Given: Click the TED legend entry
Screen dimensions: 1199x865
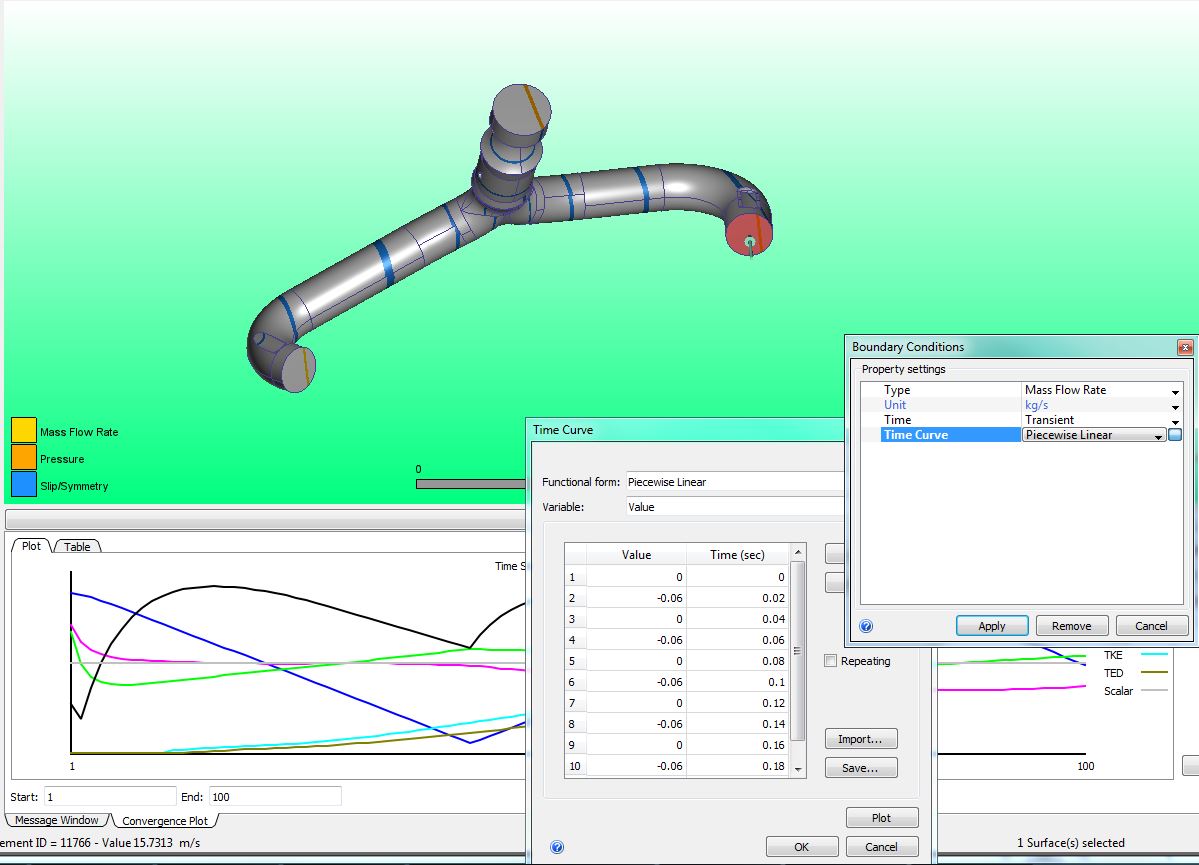Looking at the screenshot, I should (1135, 673).
